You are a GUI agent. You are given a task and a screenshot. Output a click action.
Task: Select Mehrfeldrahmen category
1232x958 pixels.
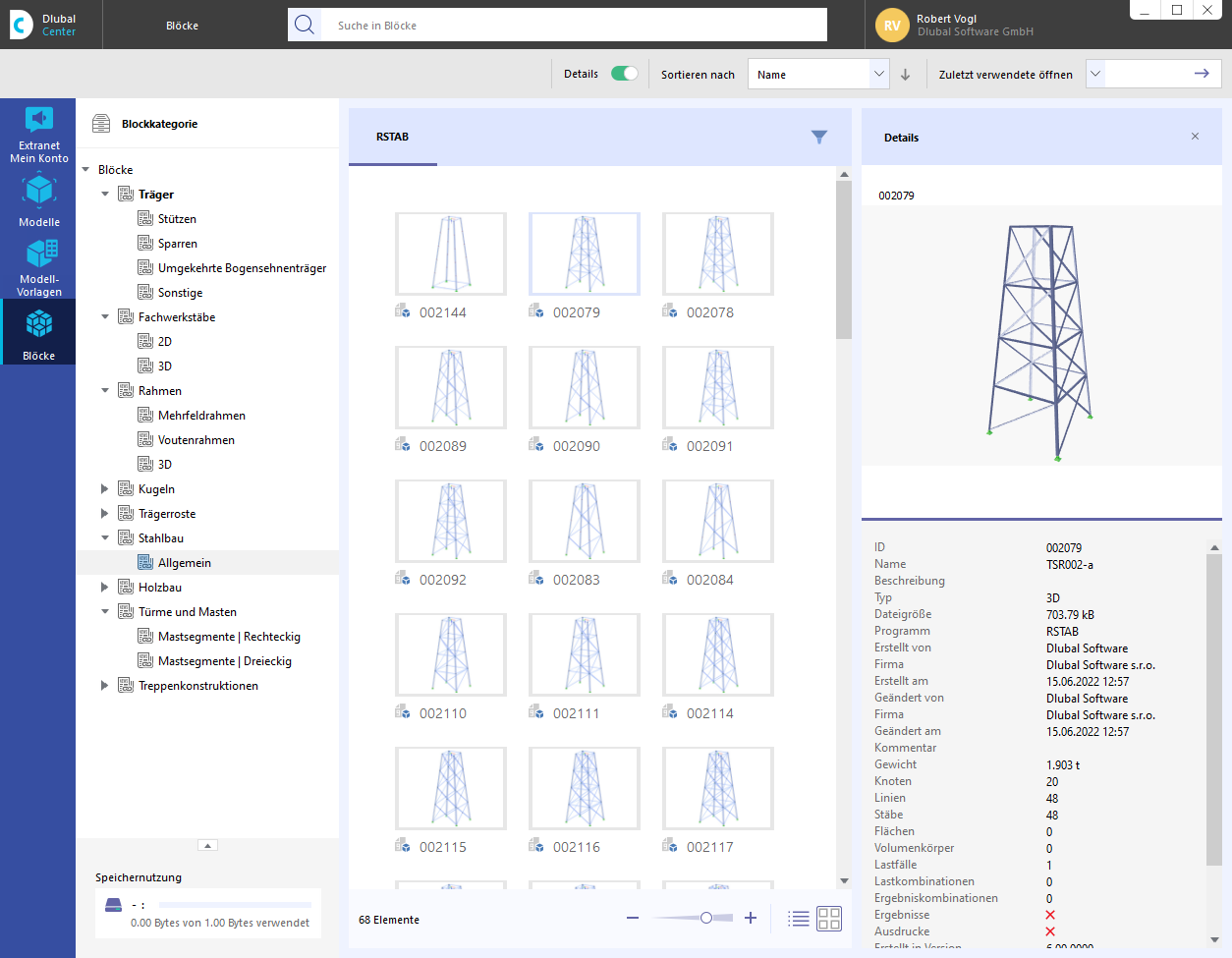(x=201, y=416)
